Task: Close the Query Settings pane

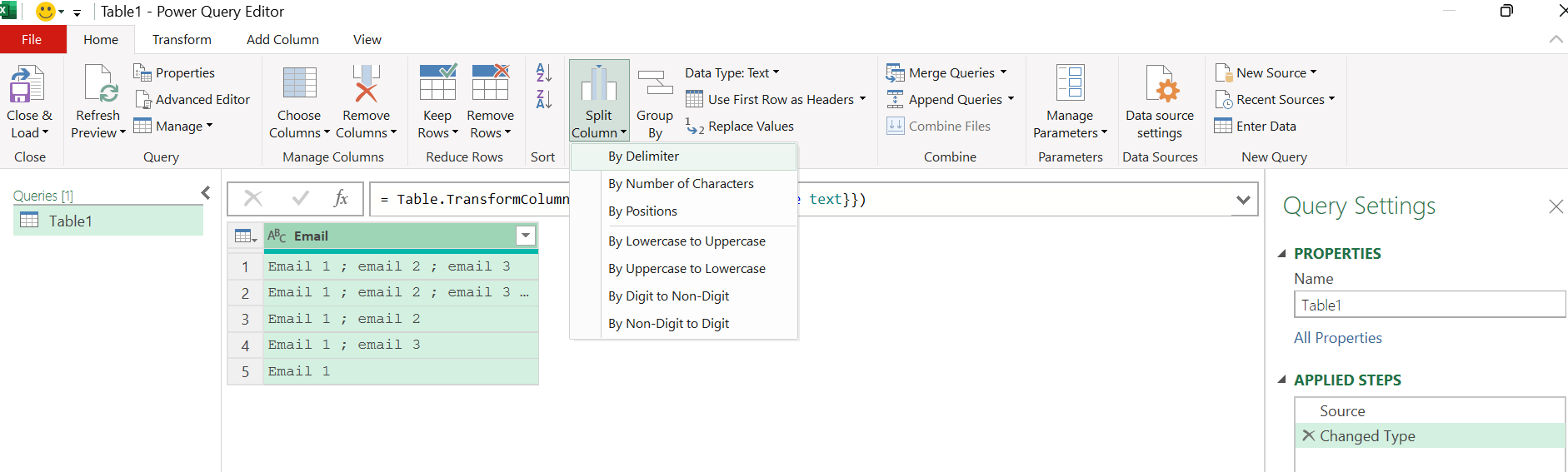Action: point(1556,206)
